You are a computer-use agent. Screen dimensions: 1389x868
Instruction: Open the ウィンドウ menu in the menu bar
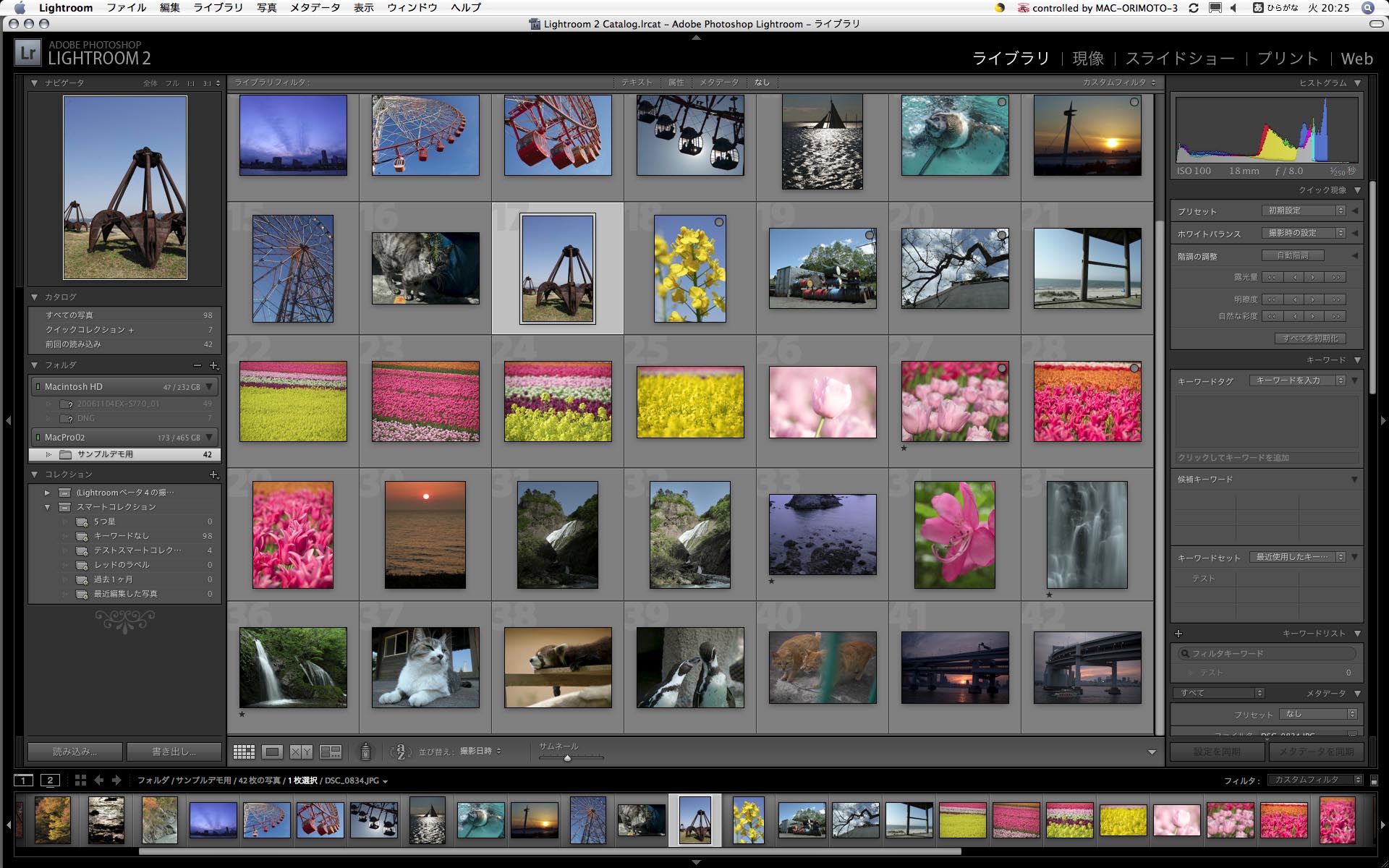[407, 8]
